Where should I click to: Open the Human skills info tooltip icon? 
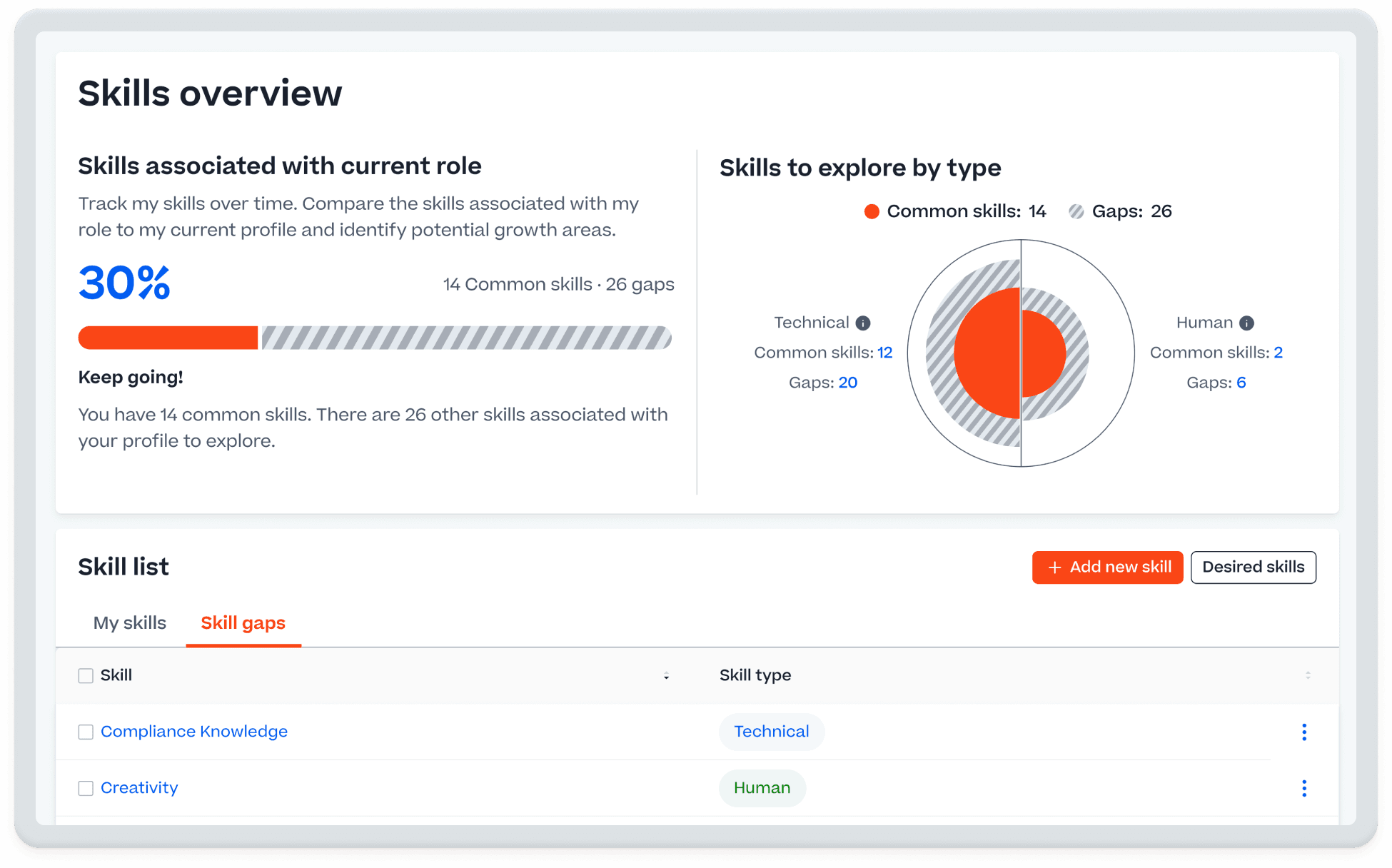coord(1247,323)
